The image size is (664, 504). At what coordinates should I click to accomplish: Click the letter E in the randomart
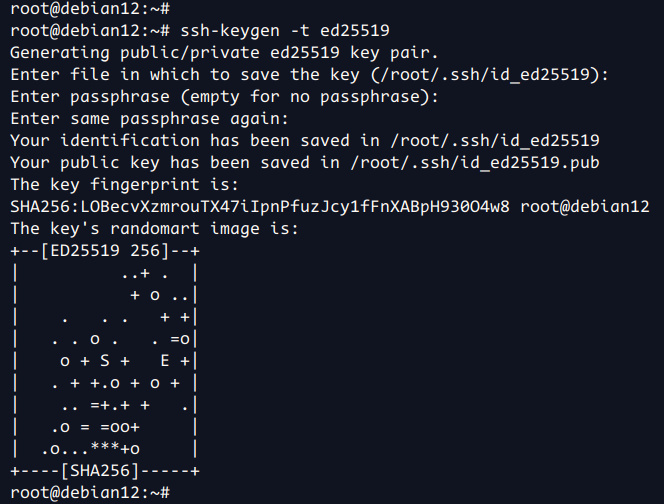[166, 360]
